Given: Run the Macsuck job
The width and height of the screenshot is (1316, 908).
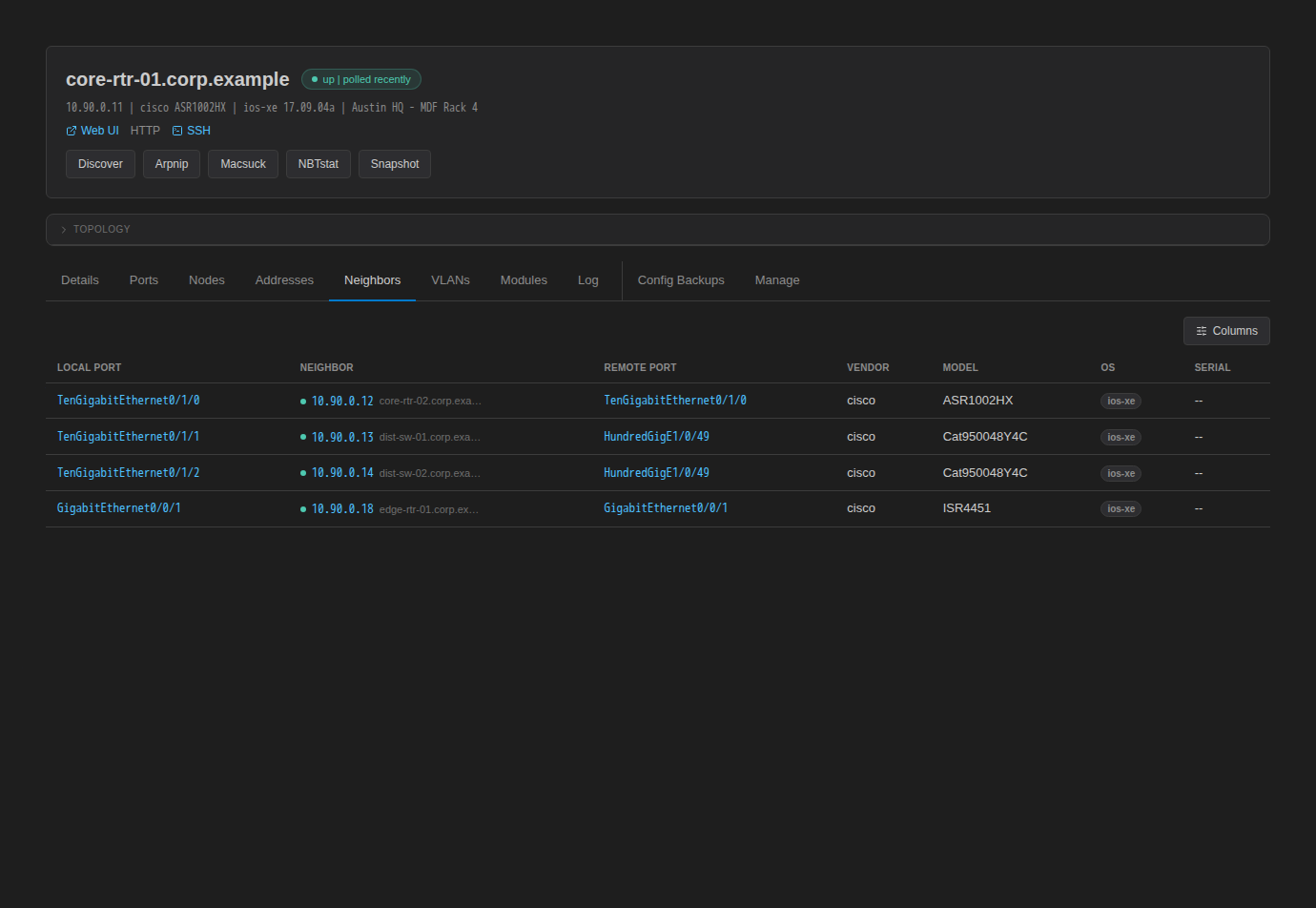Looking at the screenshot, I should pos(243,164).
